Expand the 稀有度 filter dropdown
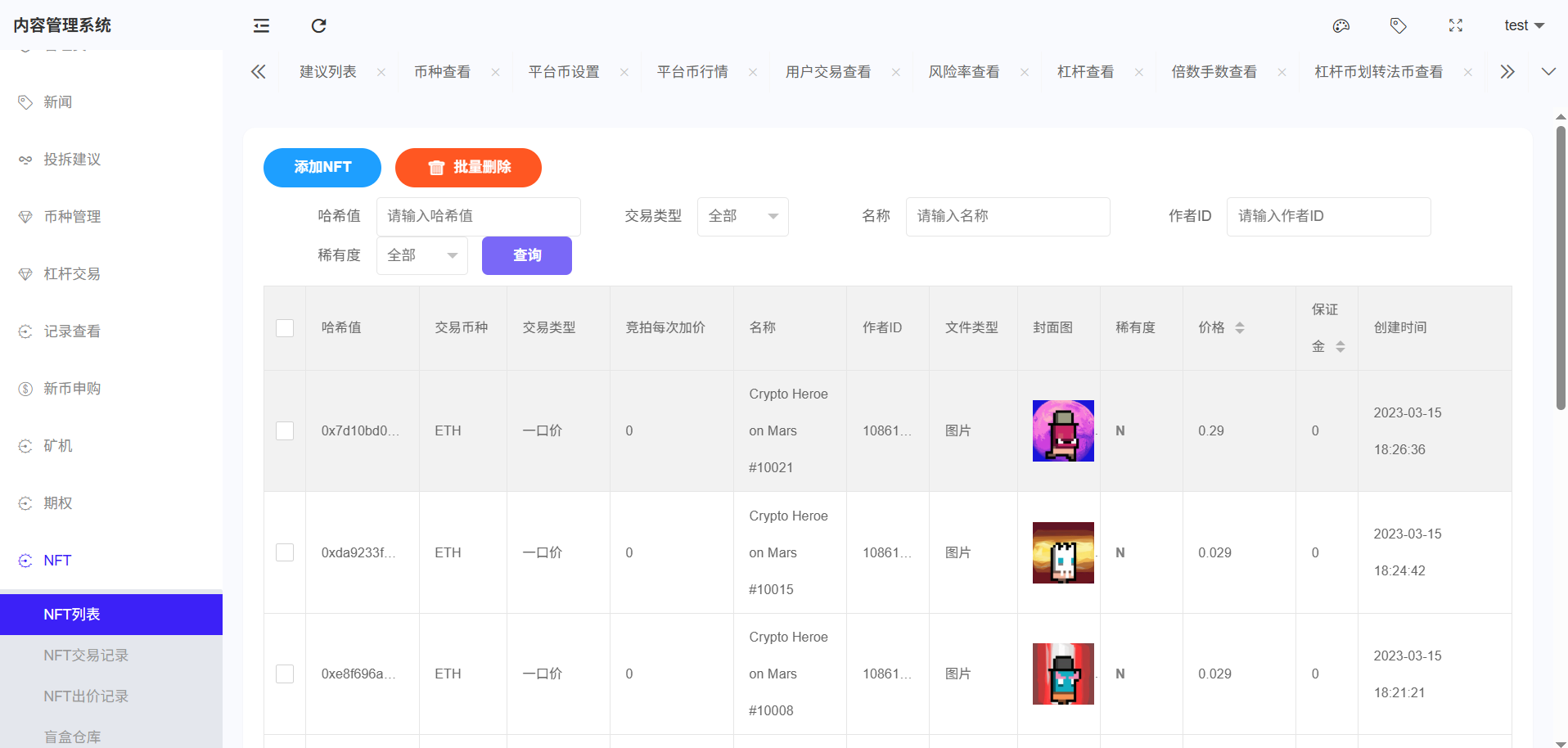This screenshot has height=748, width=1568. click(421, 255)
